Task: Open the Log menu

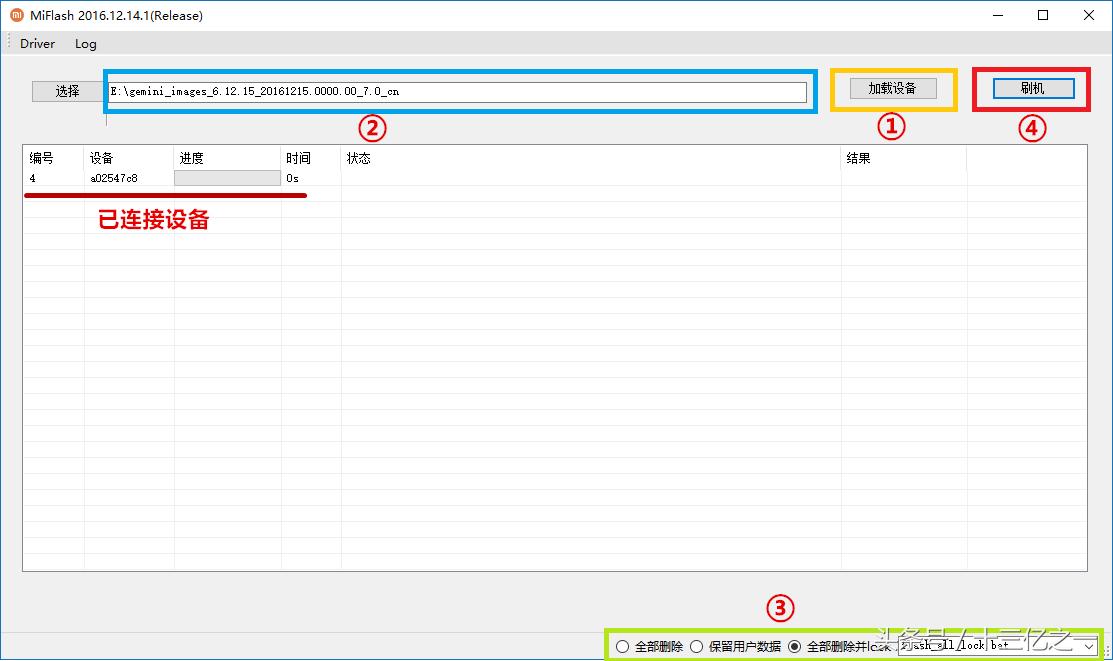Action: click(x=85, y=43)
